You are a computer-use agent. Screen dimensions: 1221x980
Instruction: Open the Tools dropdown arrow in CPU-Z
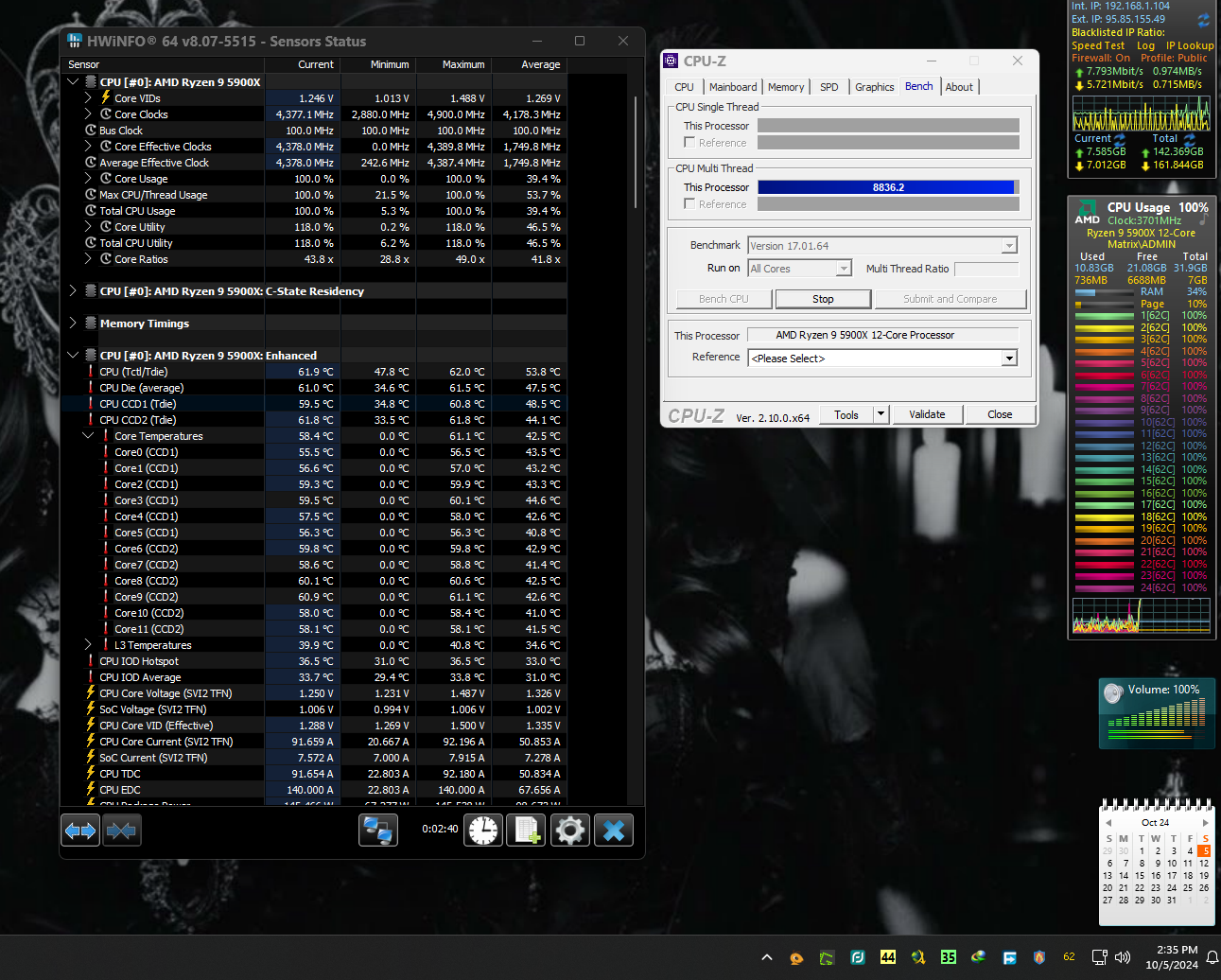point(881,413)
